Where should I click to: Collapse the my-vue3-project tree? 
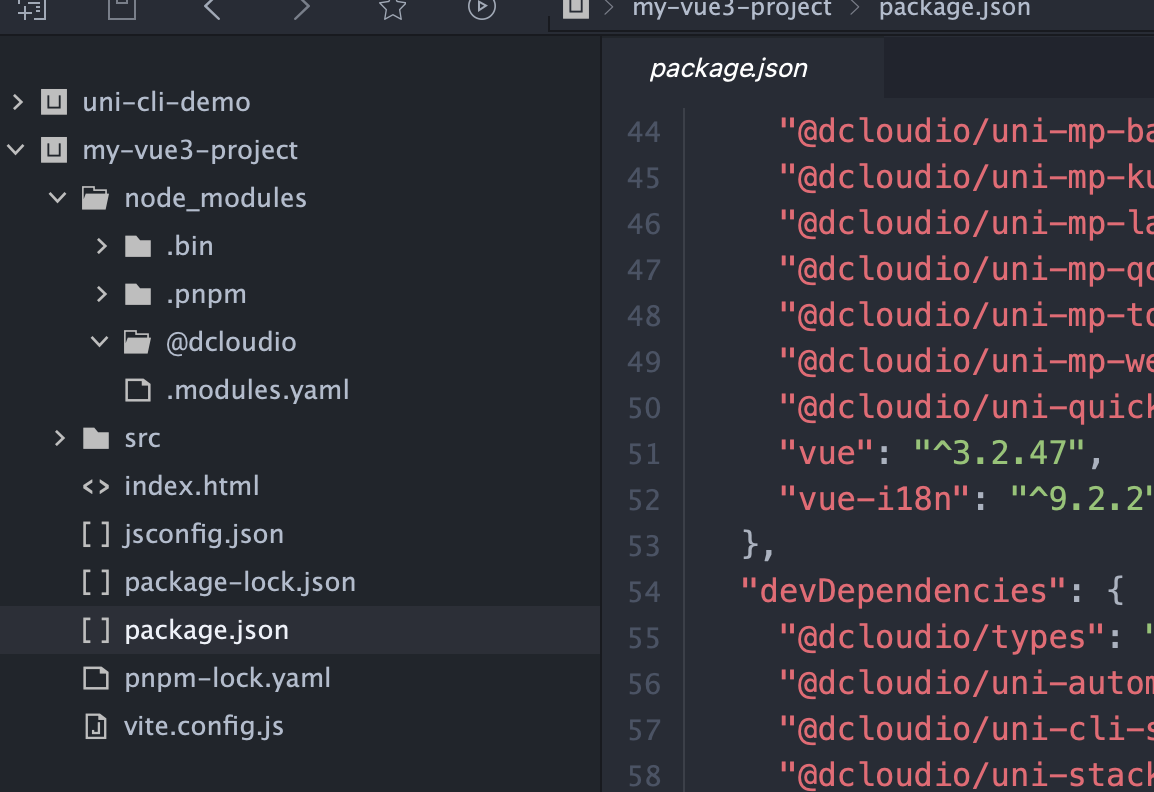coord(16,150)
